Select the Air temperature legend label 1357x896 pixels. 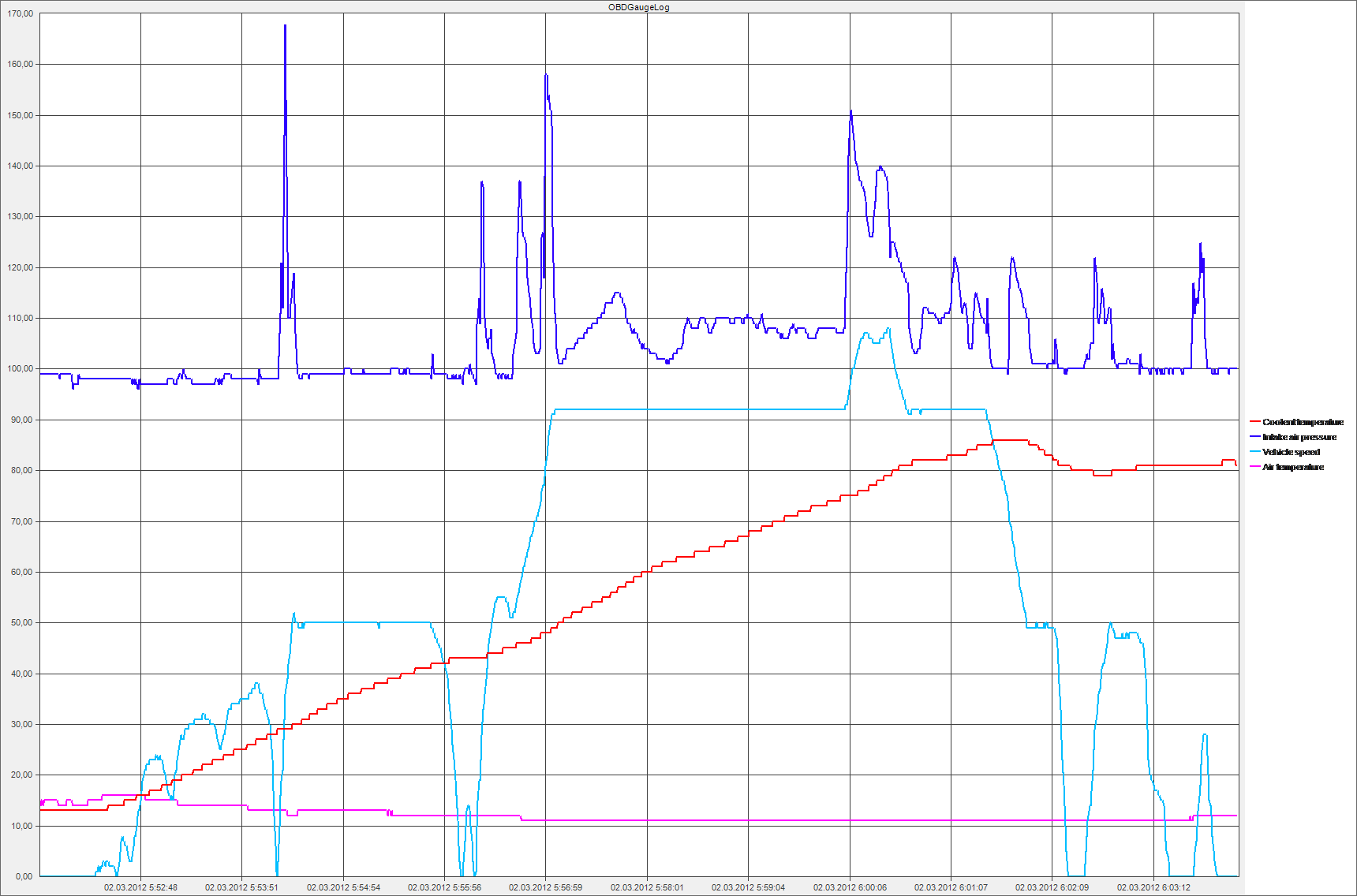(1293, 467)
